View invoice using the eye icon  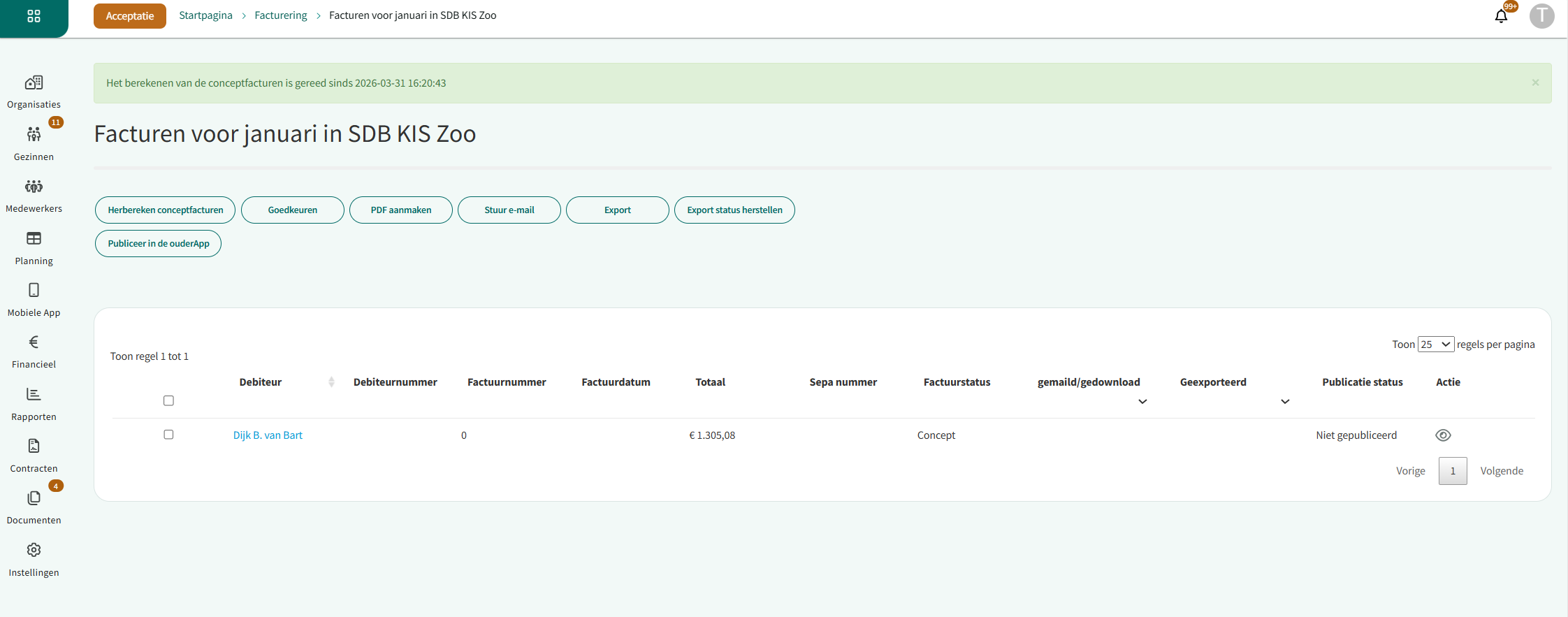[1443, 435]
